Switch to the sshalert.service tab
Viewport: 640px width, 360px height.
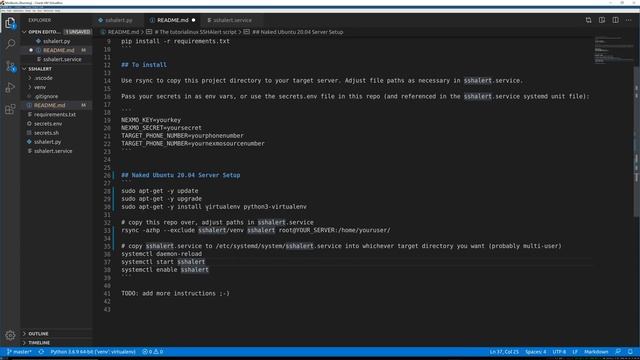tap(232, 20)
